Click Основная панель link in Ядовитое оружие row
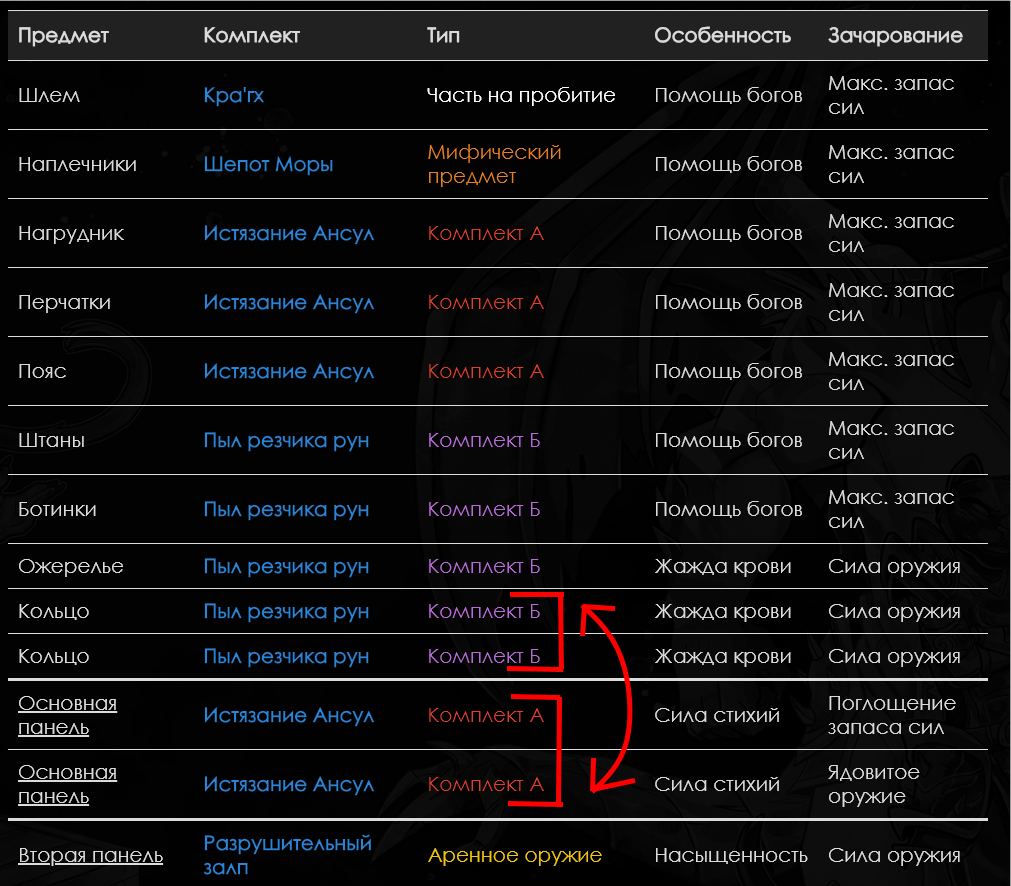The width and height of the screenshot is (1011, 886). 67,784
